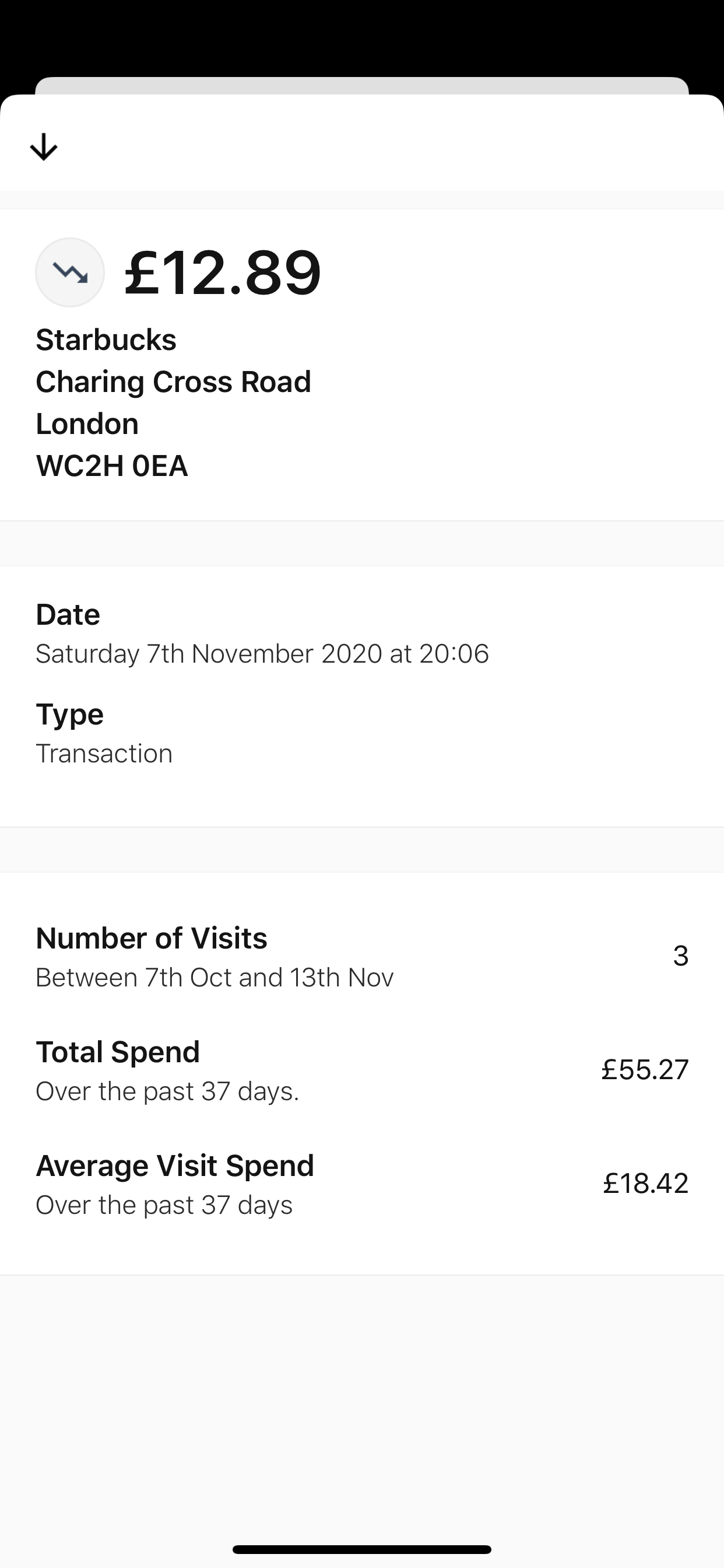This screenshot has height=1568, width=724.
Task: Tap the home indicator bar
Action: [x=362, y=1549]
